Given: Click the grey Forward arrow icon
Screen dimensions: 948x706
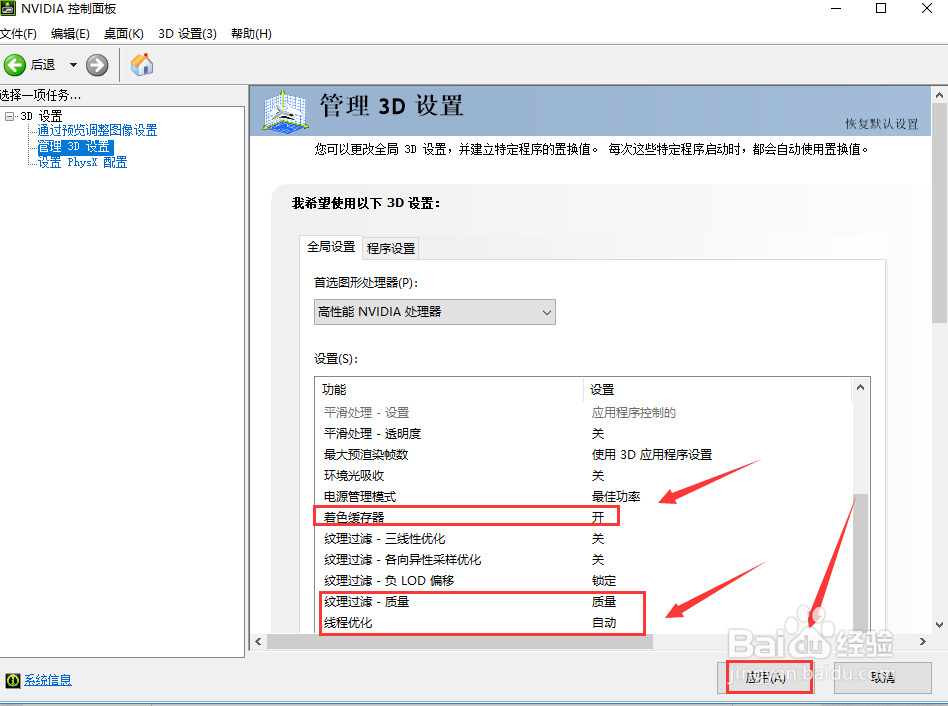Looking at the screenshot, I should coord(97,65).
